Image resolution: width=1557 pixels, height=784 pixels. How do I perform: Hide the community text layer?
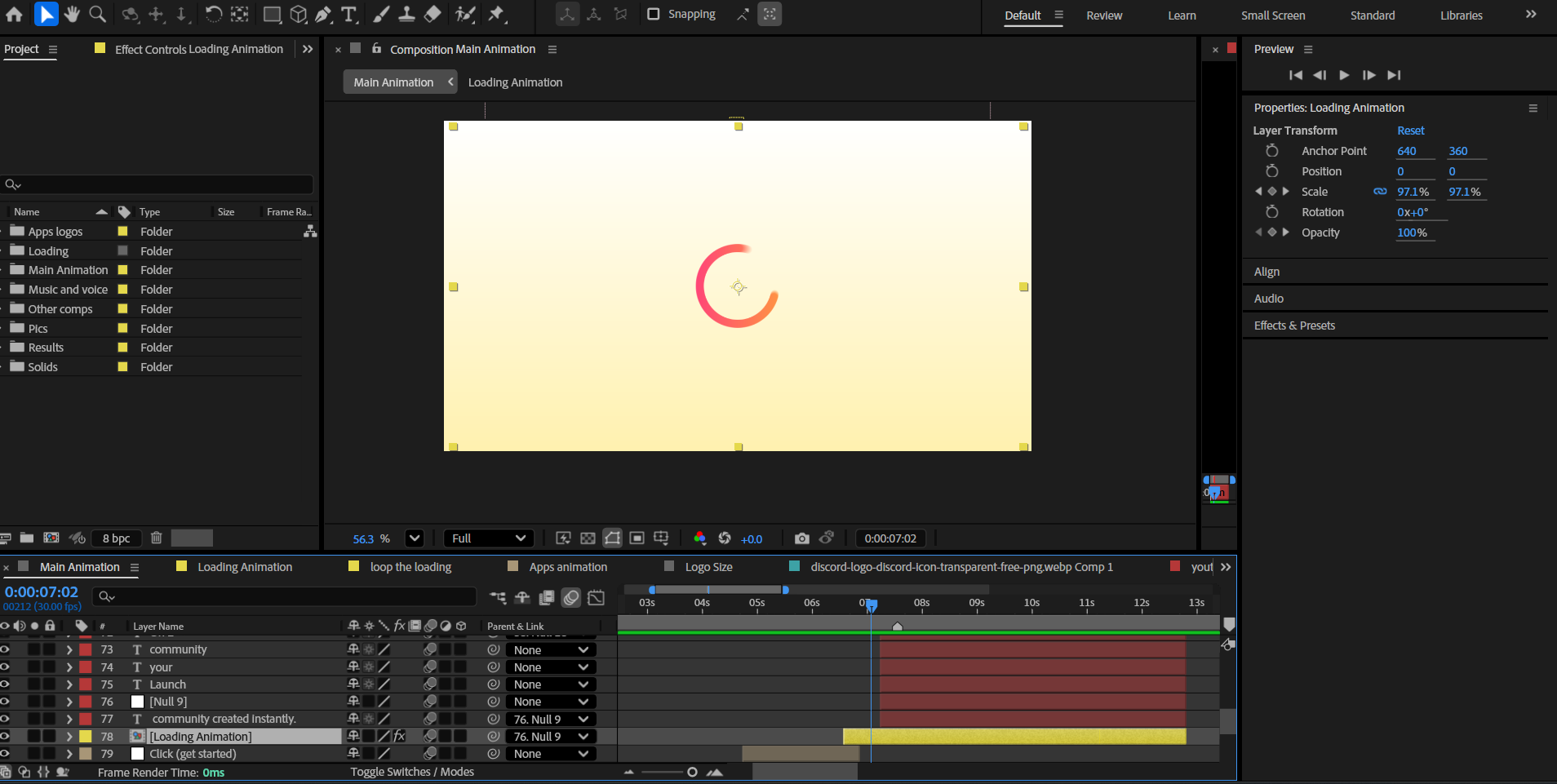pos(5,649)
